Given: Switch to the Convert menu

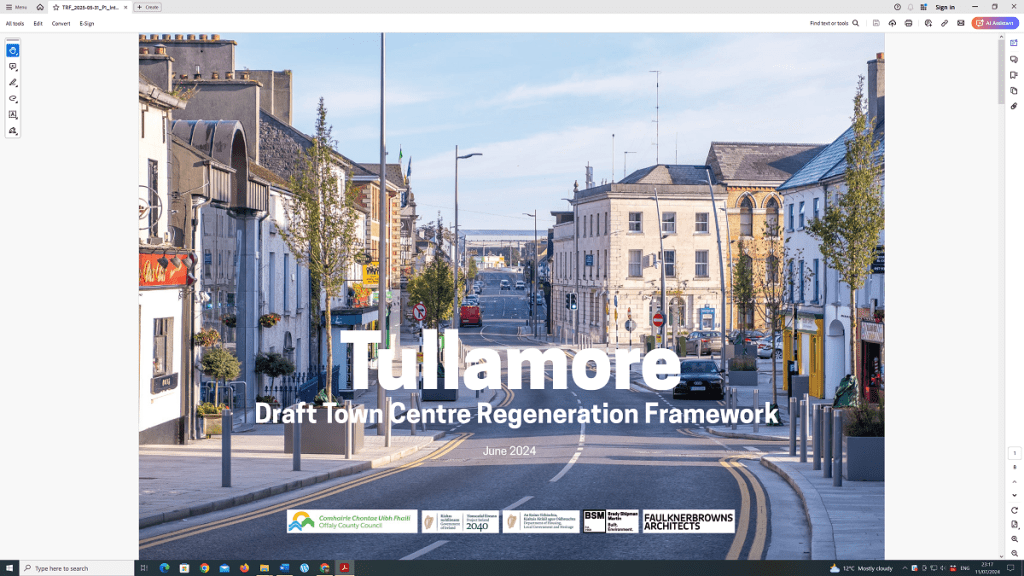Looking at the screenshot, I should [61, 23].
